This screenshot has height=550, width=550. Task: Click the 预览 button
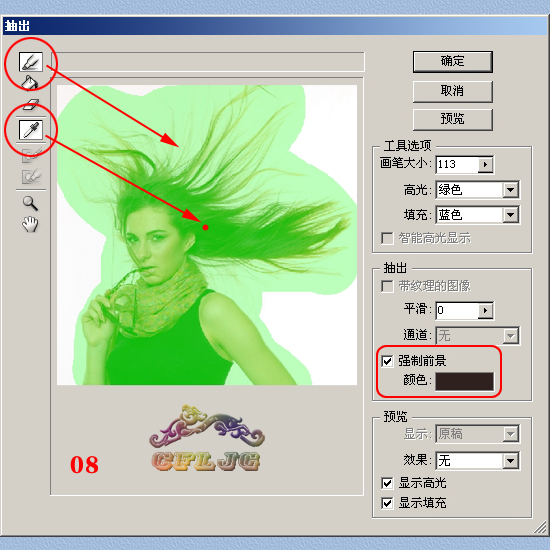tap(453, 120)
